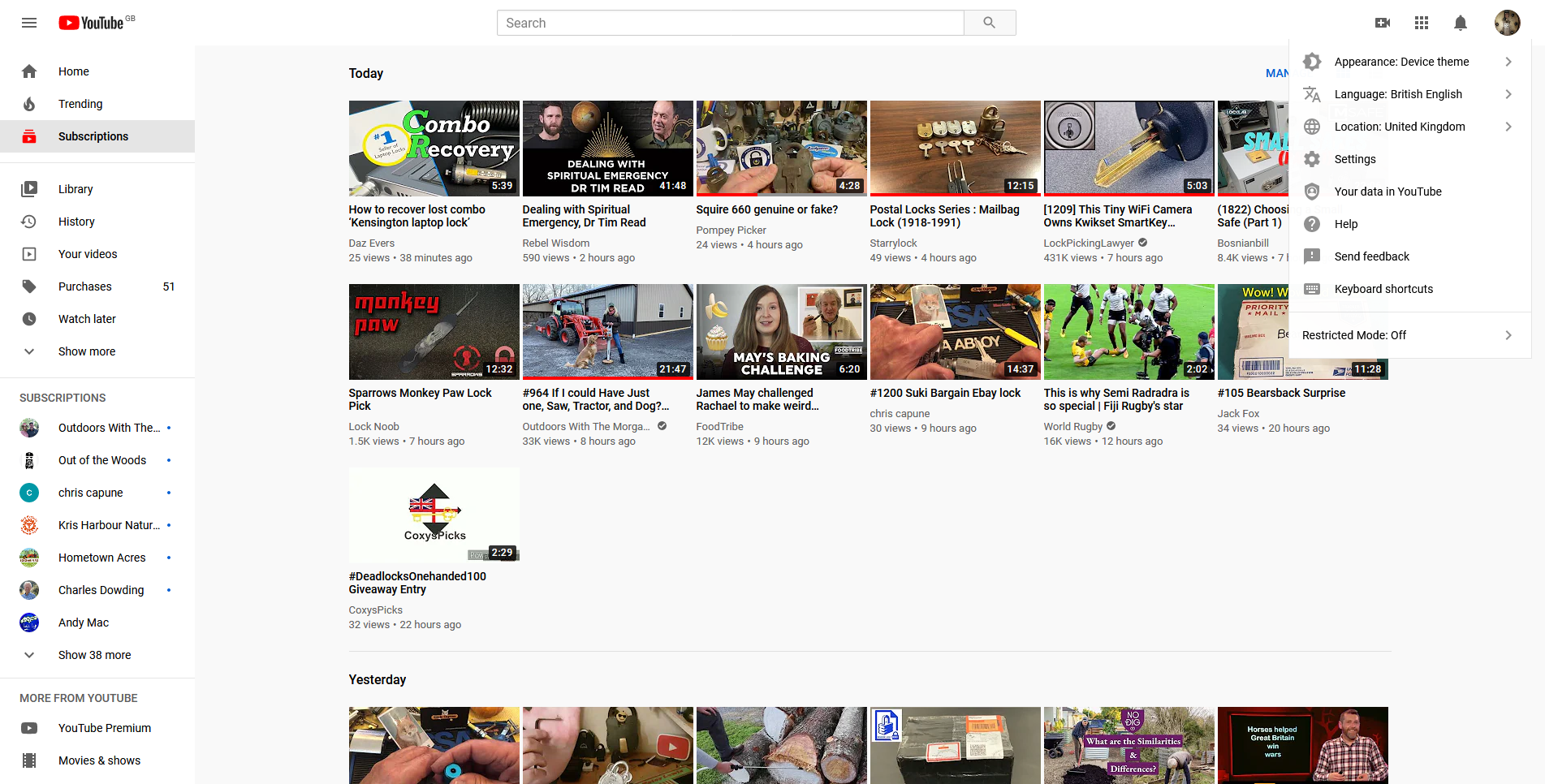Open 'Sparrows Monkey Paw Lock Pick' title
This screenshot has height=784, width=1545.
point(421,399)
